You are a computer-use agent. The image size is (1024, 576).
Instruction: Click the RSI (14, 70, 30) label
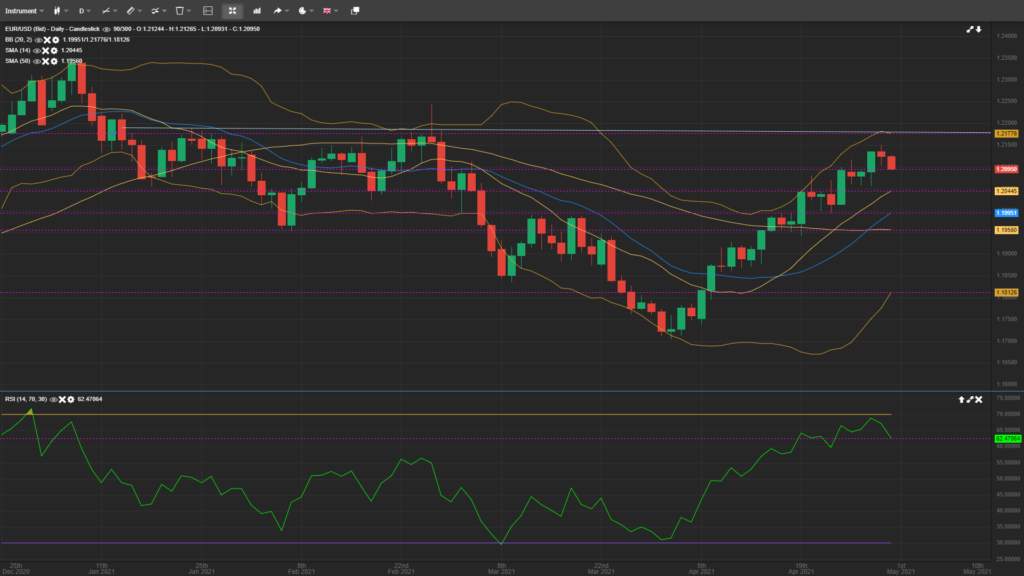pyautogui.click(x=26, y=399)
